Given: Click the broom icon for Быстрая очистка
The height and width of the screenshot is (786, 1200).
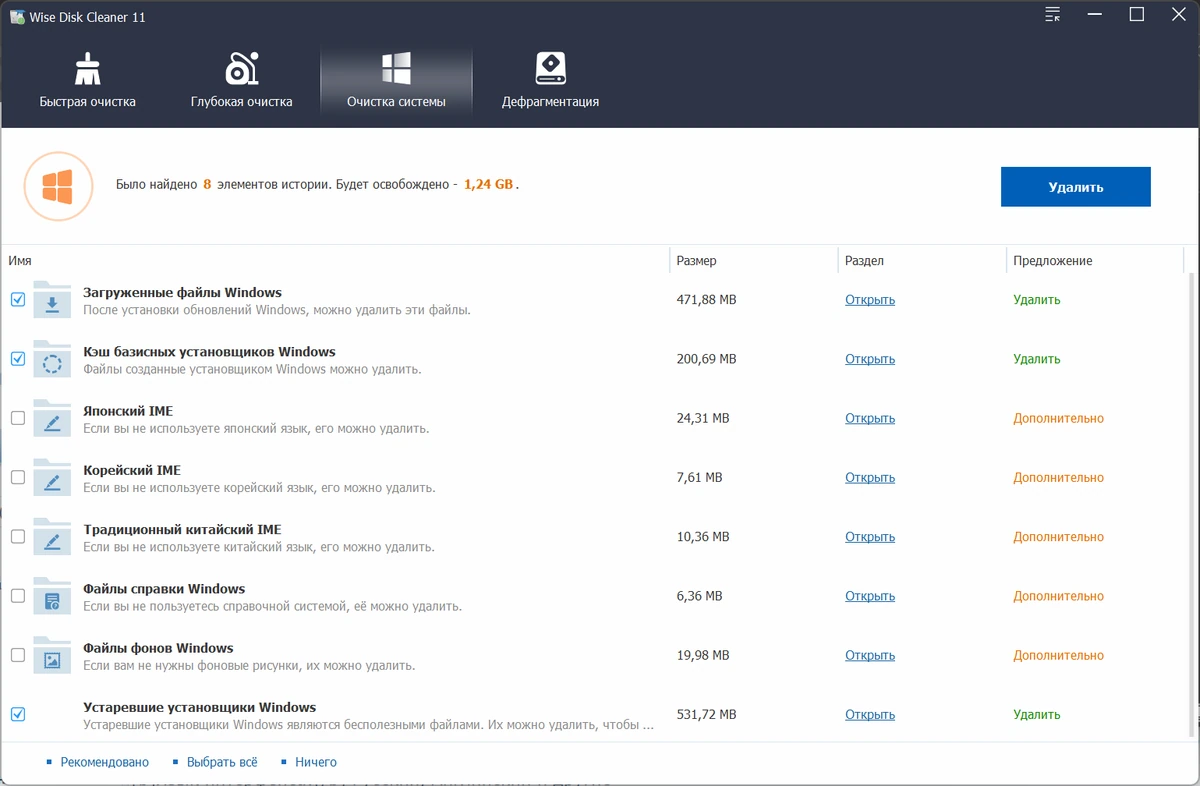Looking at the screenshot, I should [88, 68].
